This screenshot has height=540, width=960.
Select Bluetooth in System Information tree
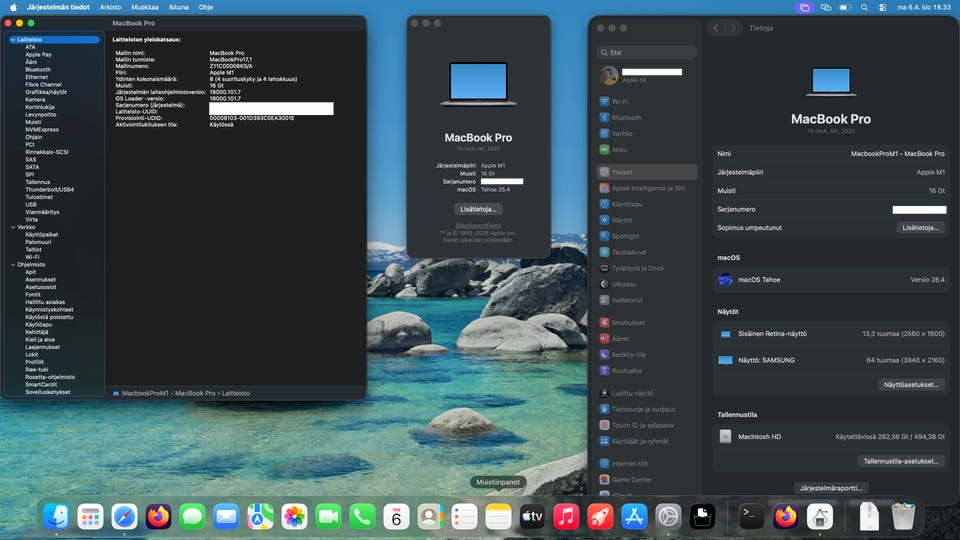[38, 70]
